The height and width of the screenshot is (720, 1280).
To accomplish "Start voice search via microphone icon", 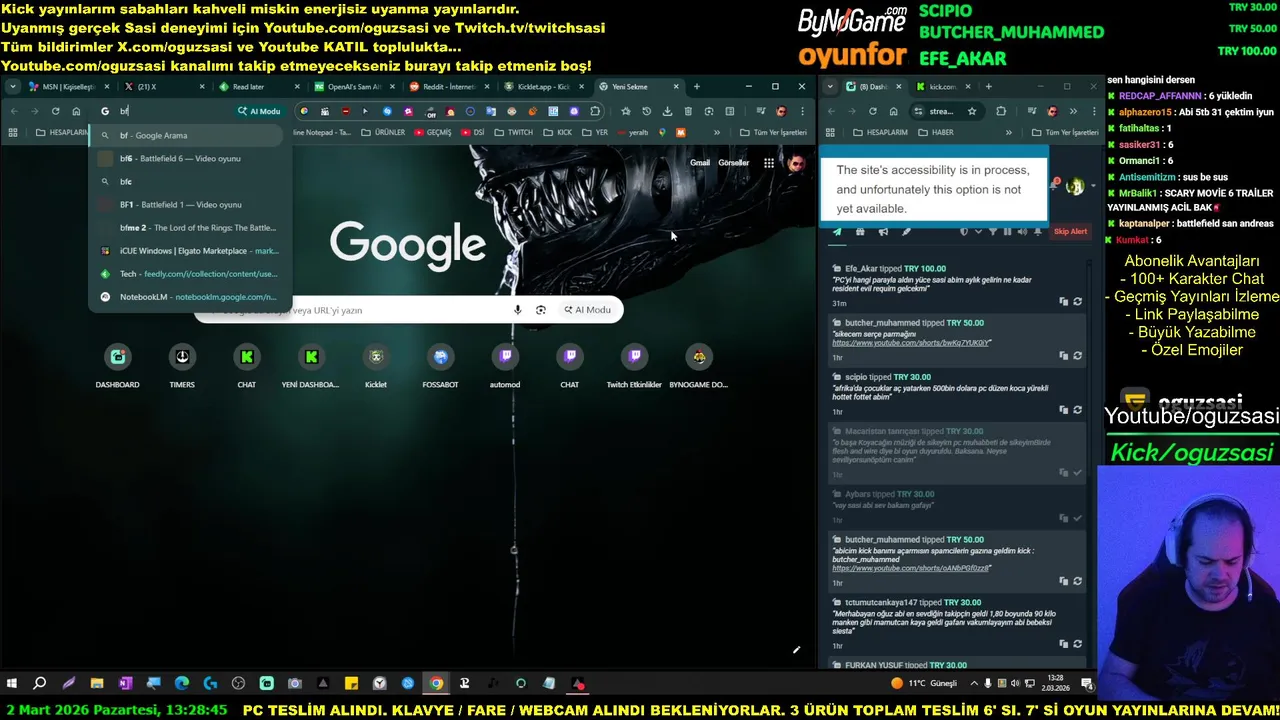I will tap(517, 310).
